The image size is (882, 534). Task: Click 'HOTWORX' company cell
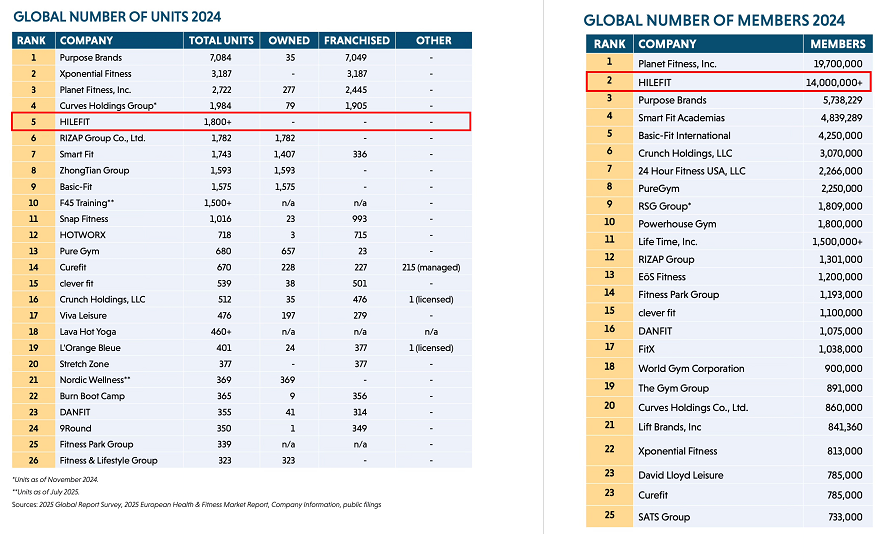(83, 235)
